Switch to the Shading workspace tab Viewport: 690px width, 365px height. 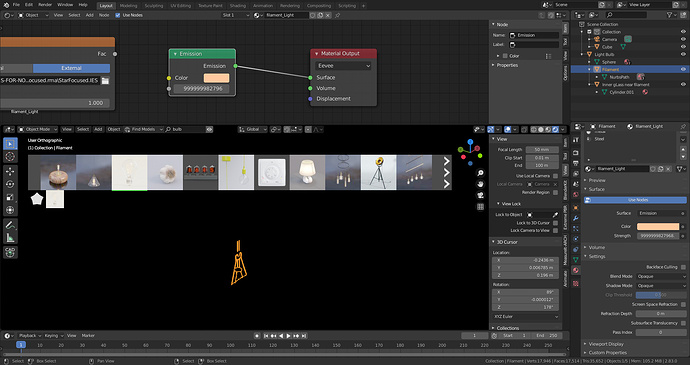point(238,6)
